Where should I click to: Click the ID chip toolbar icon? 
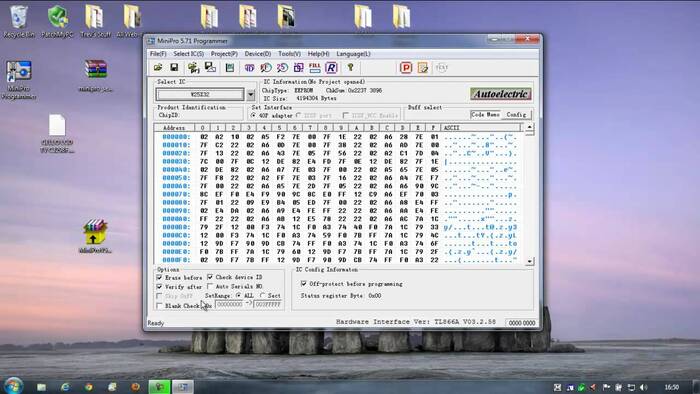(249, 67)
